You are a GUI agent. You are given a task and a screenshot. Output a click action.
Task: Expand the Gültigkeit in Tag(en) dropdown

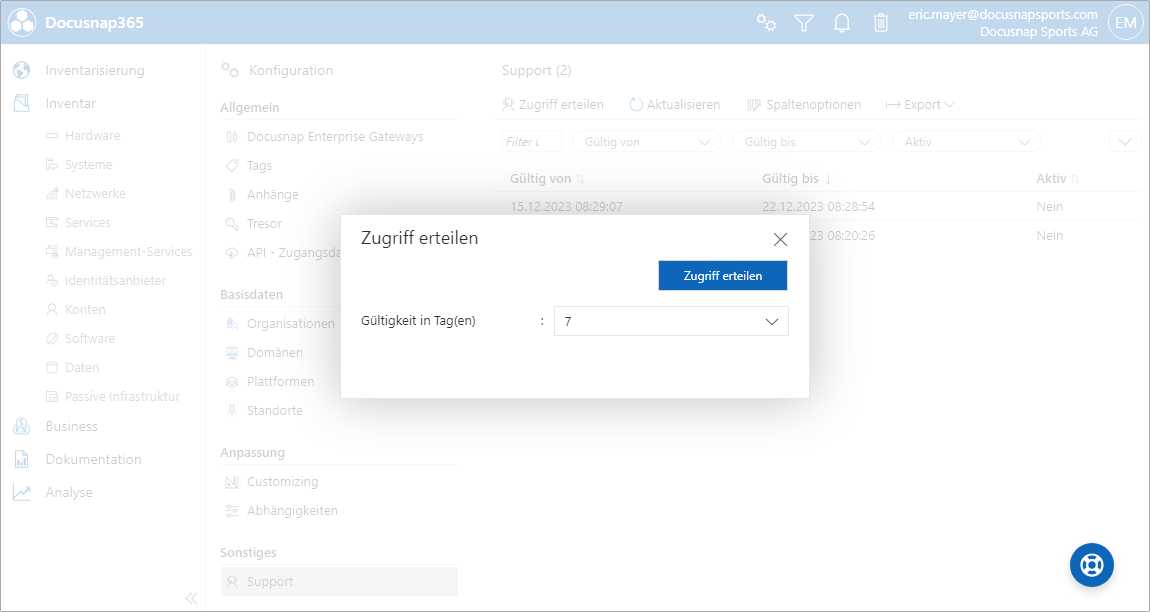point(670,321)
